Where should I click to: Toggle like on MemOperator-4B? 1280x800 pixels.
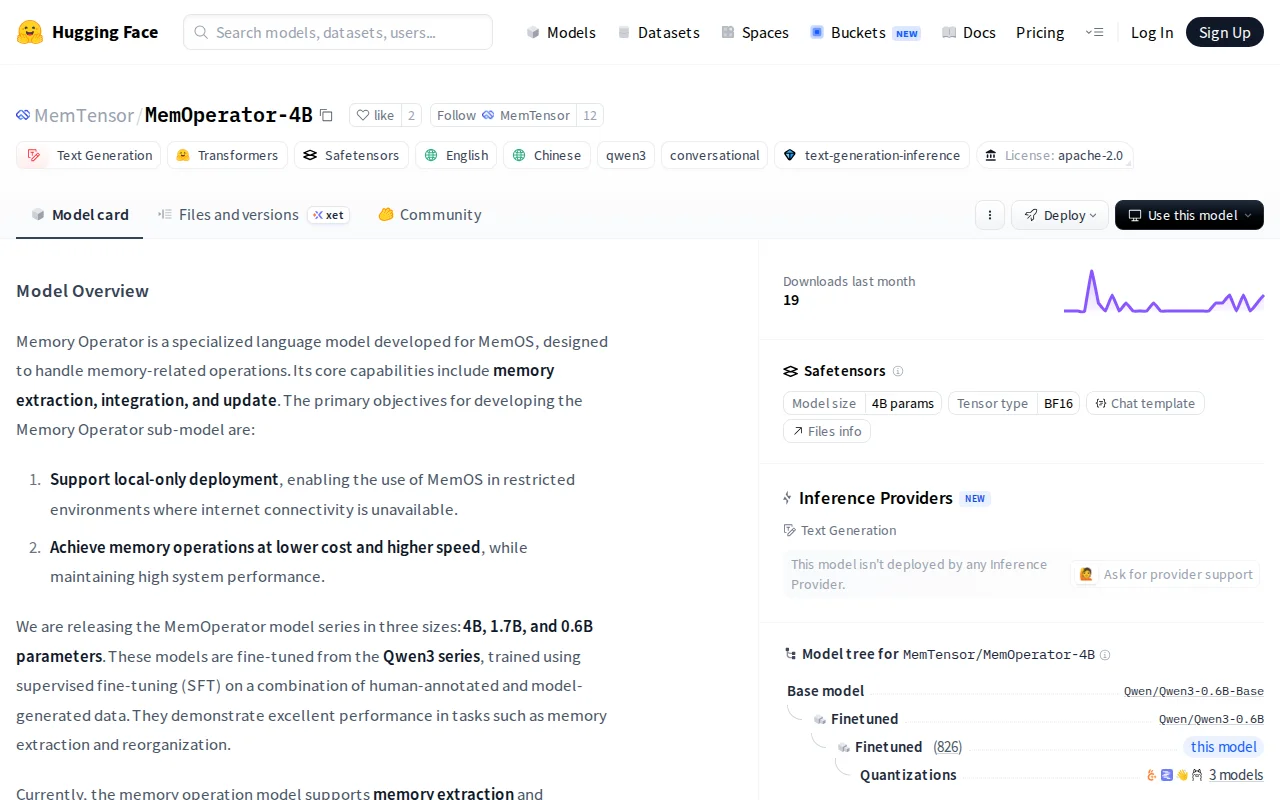(375, 115)
